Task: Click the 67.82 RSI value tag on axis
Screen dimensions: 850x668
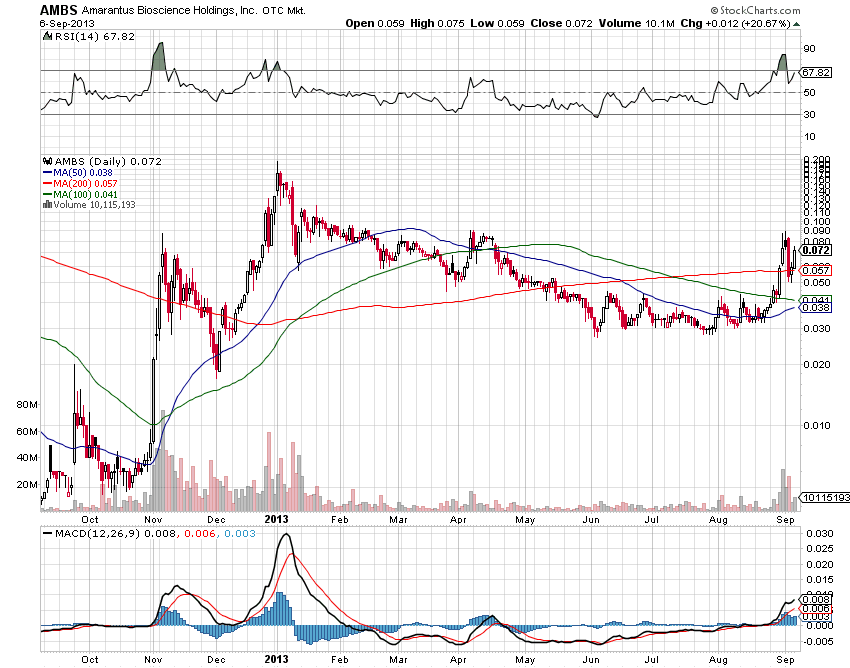Action: pos(816,72)
